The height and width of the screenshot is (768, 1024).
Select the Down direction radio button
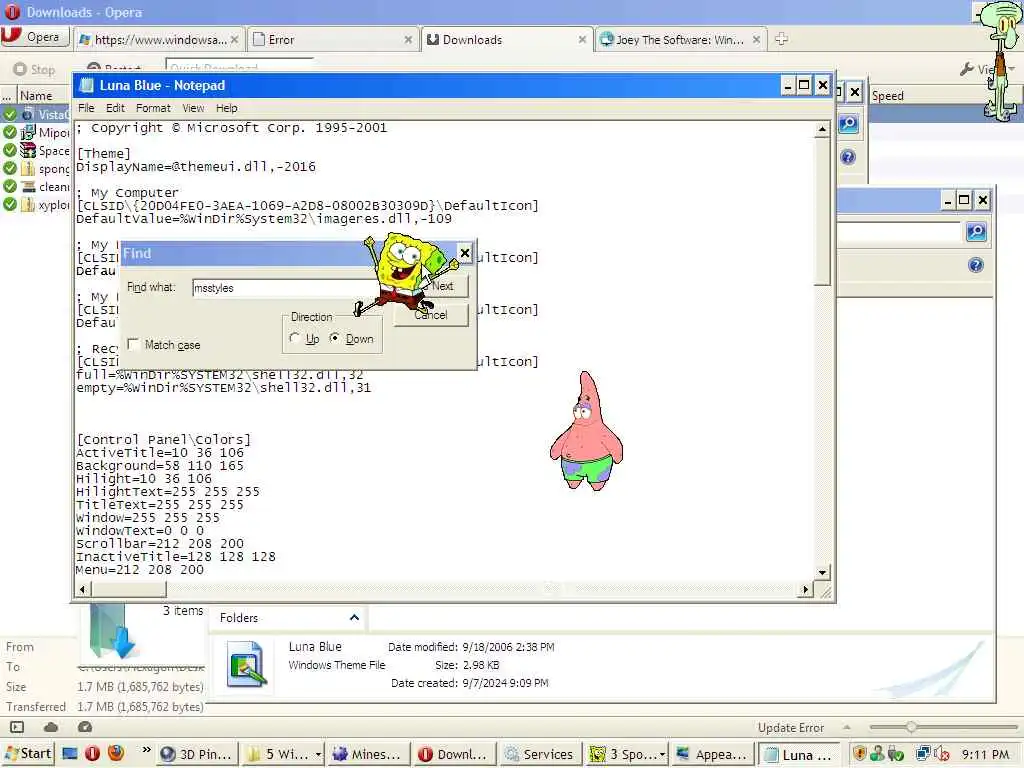coord(334,338)
